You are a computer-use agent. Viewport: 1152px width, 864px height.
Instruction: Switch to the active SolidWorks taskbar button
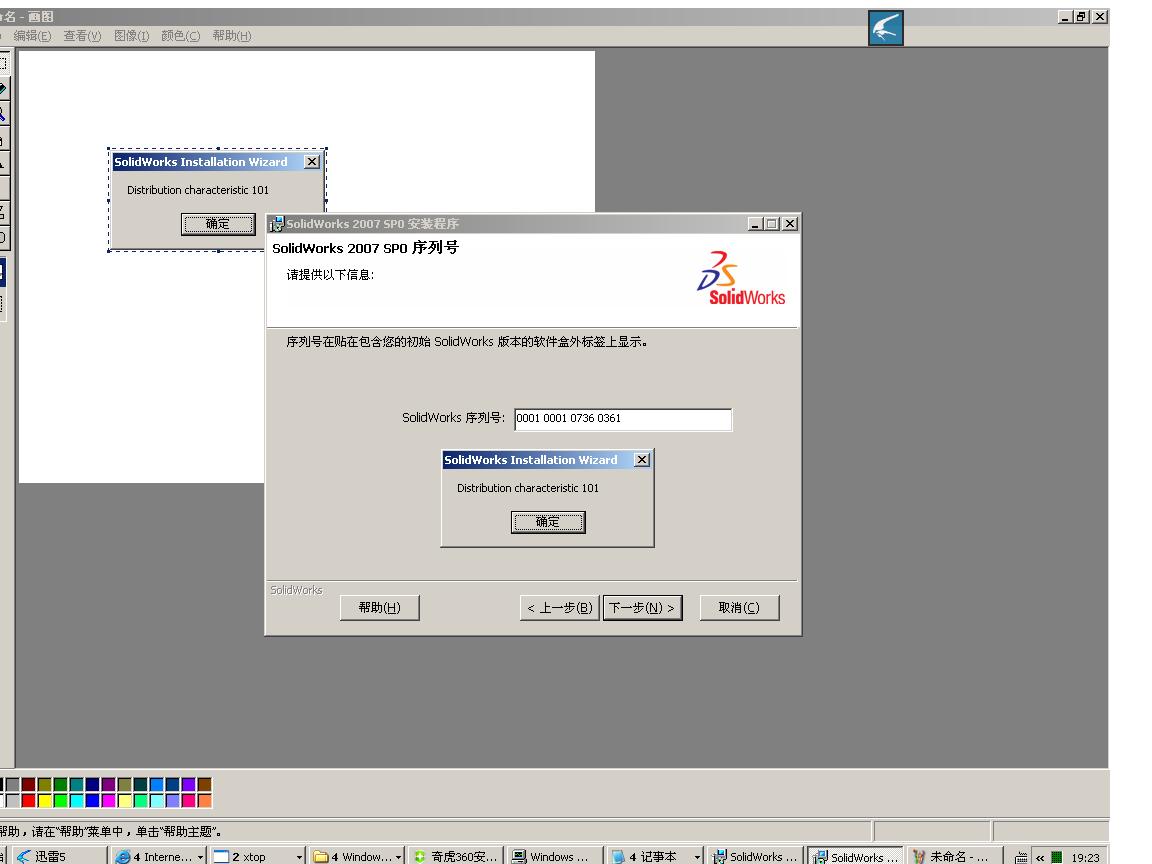(x=855, y=856)
